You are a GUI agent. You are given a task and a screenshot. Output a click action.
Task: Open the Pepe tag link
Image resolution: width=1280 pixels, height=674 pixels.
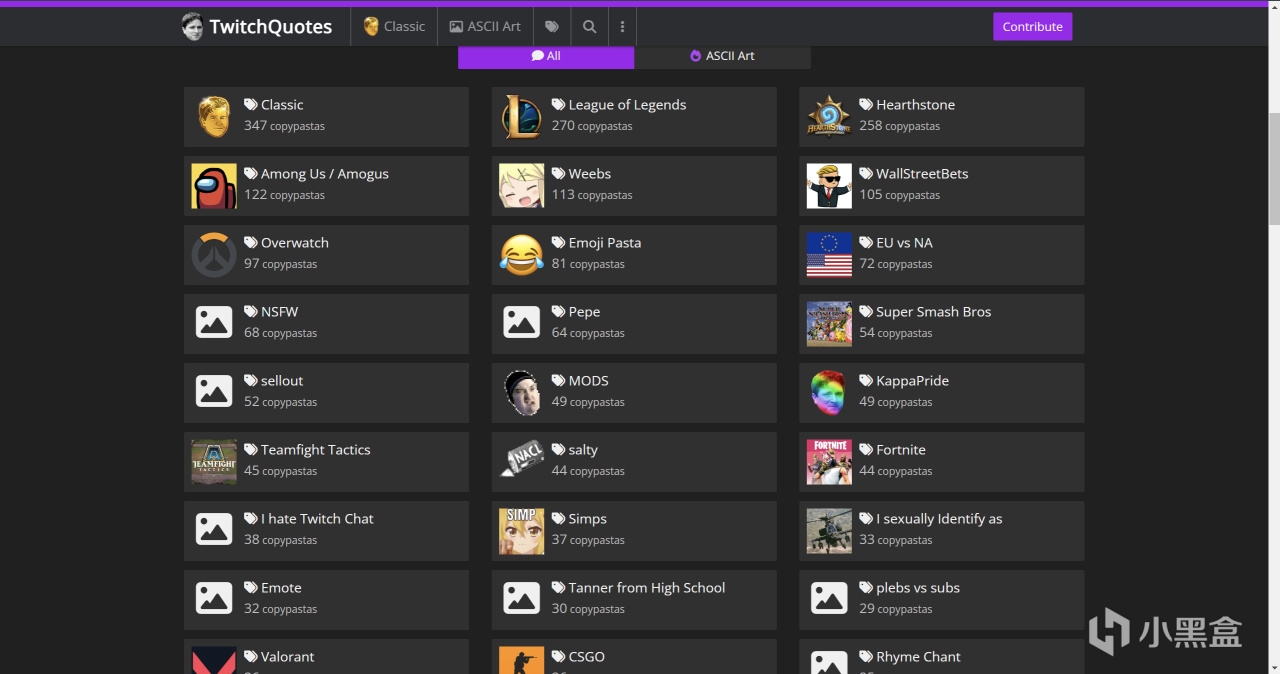pos(576,312)
